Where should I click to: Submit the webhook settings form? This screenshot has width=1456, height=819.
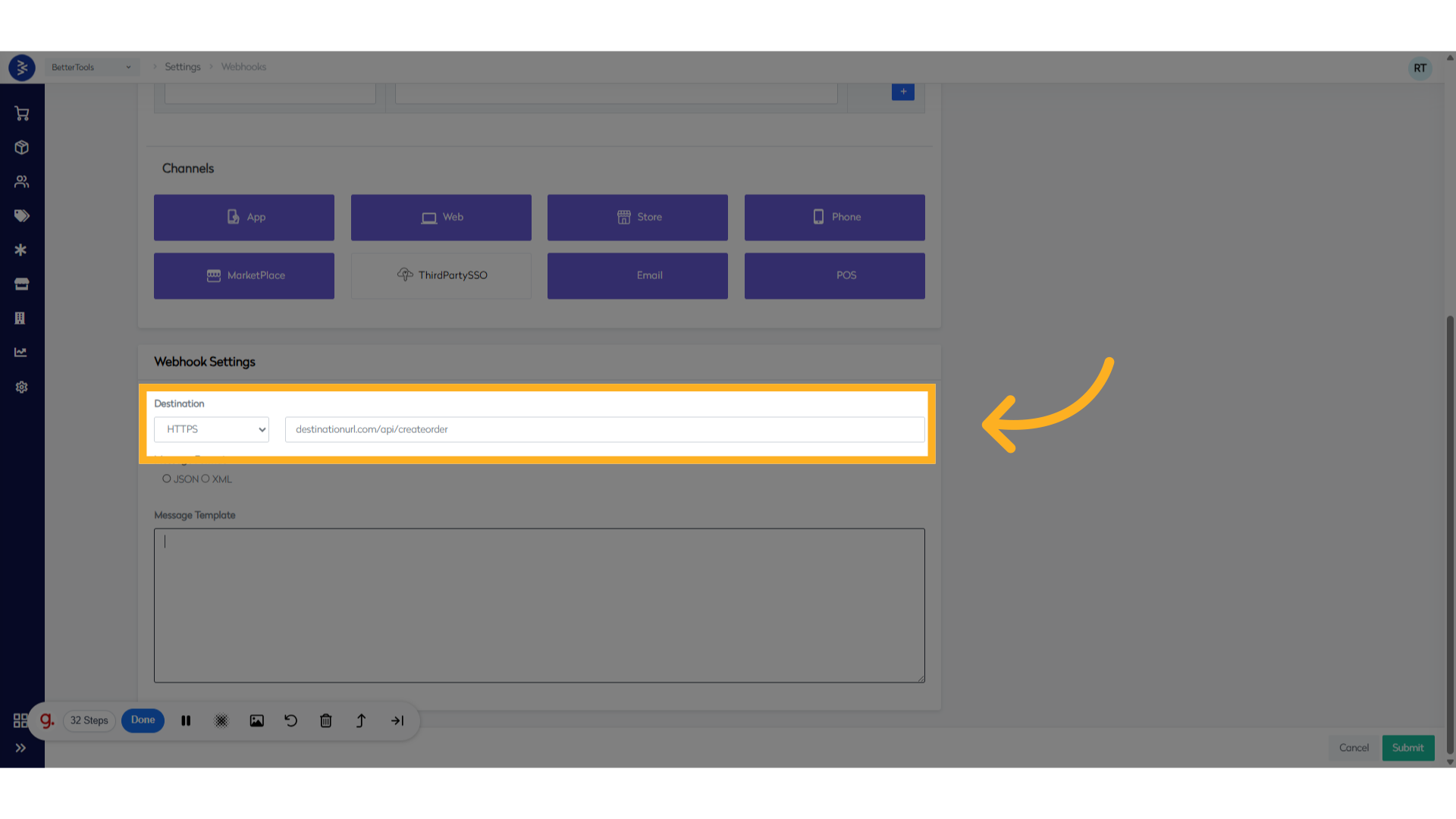[x=1407, y=748]
